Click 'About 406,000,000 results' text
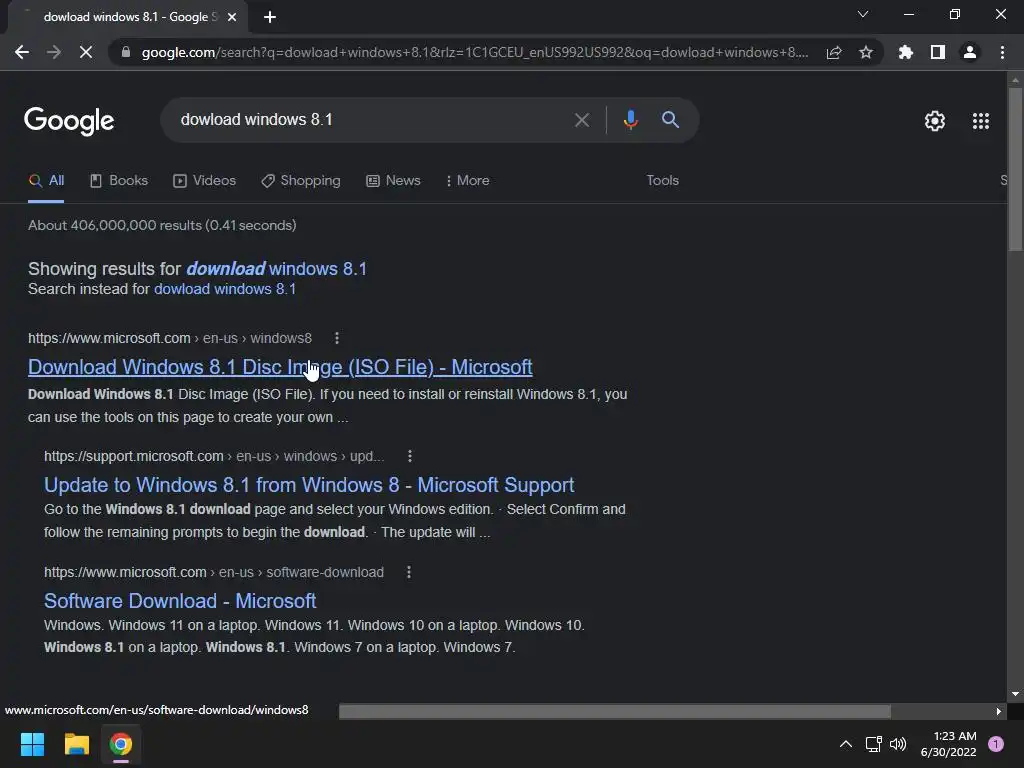Viewport: 1024px width, 768px height. point(162,225)
